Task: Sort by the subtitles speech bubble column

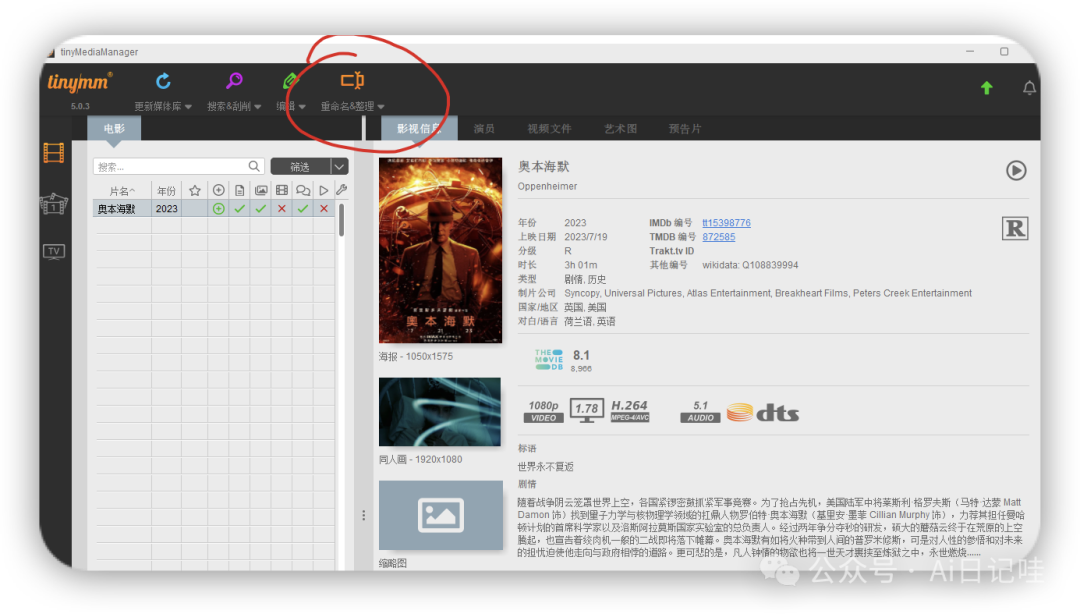Action: point(303,190)
